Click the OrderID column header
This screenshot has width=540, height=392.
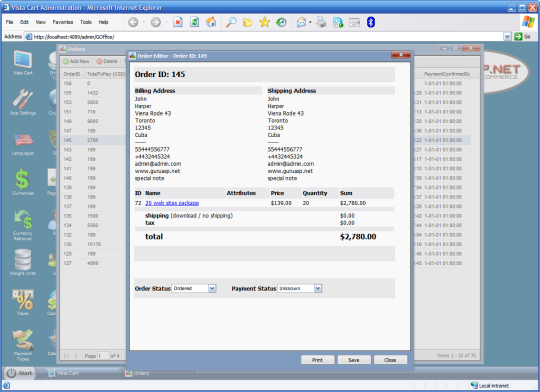click(72, 74)
